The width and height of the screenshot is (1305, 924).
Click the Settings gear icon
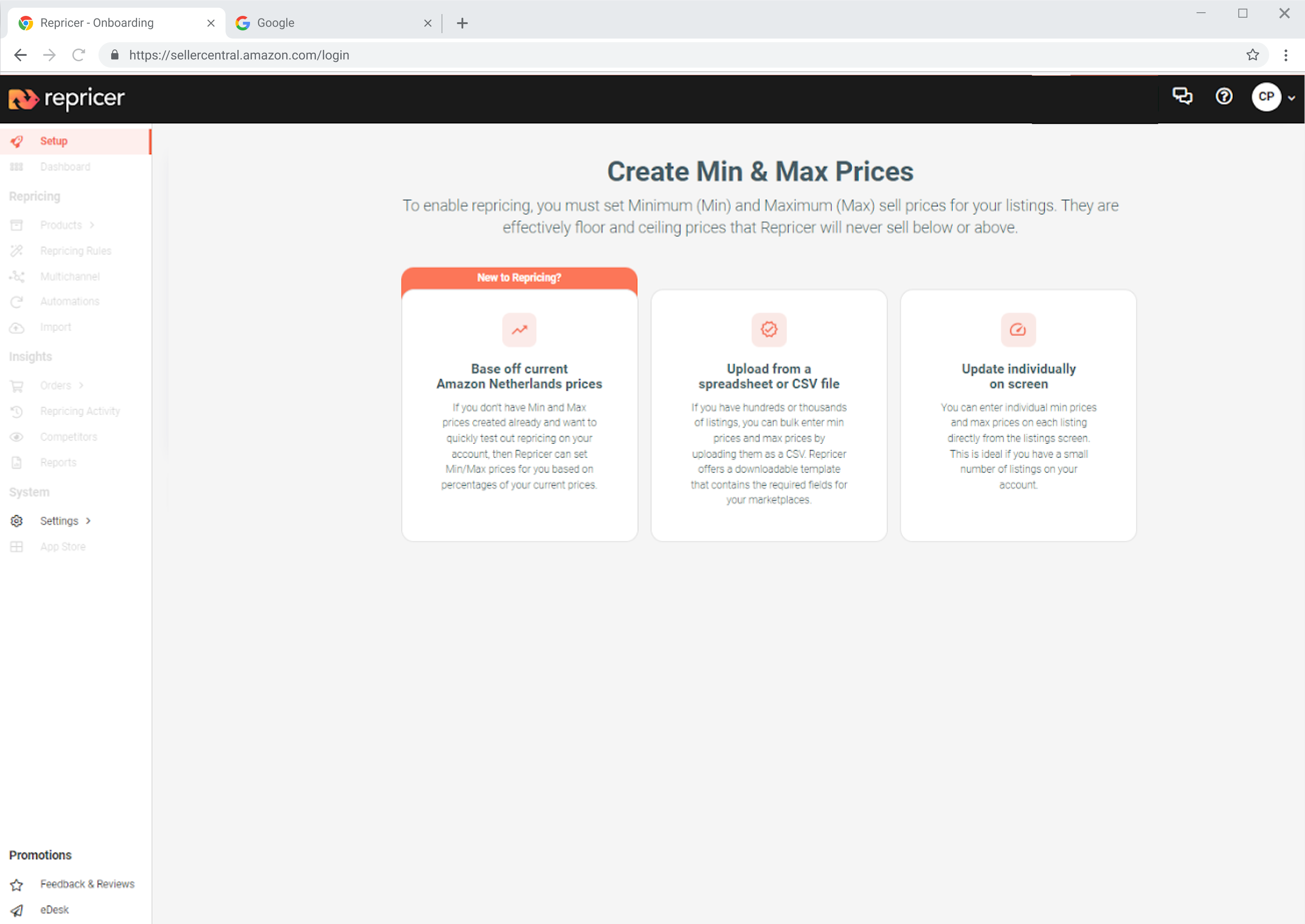click(x=16, y=521)
